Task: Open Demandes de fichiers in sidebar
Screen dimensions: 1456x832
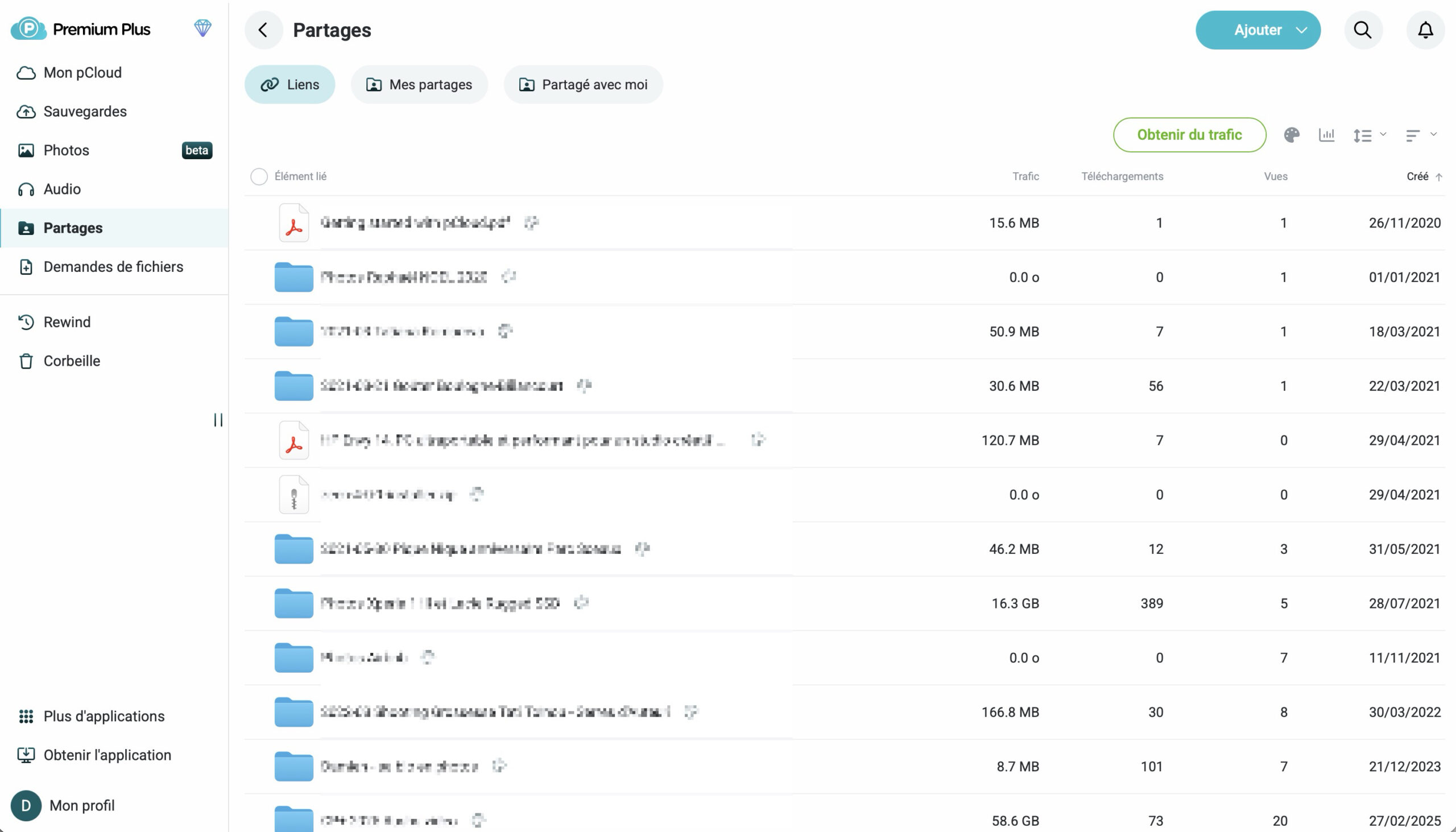Action: pyautogui.click(x=113, y=267)
